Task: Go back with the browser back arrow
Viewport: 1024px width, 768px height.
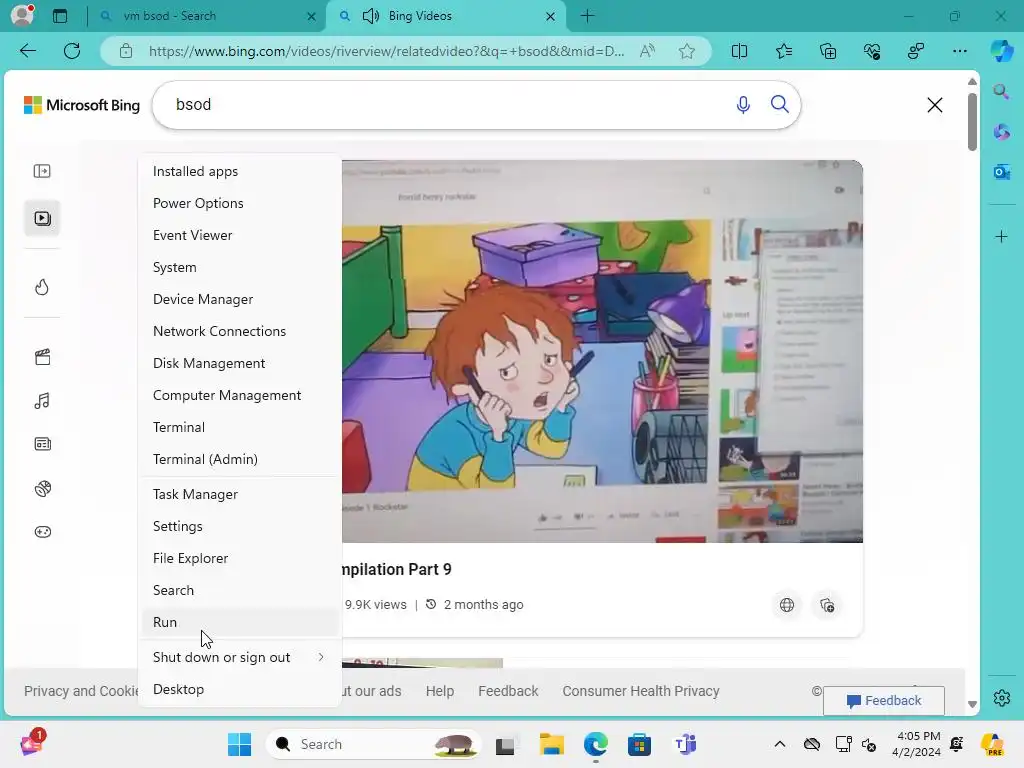Action: pyautogui.click(x=28, y=51)
